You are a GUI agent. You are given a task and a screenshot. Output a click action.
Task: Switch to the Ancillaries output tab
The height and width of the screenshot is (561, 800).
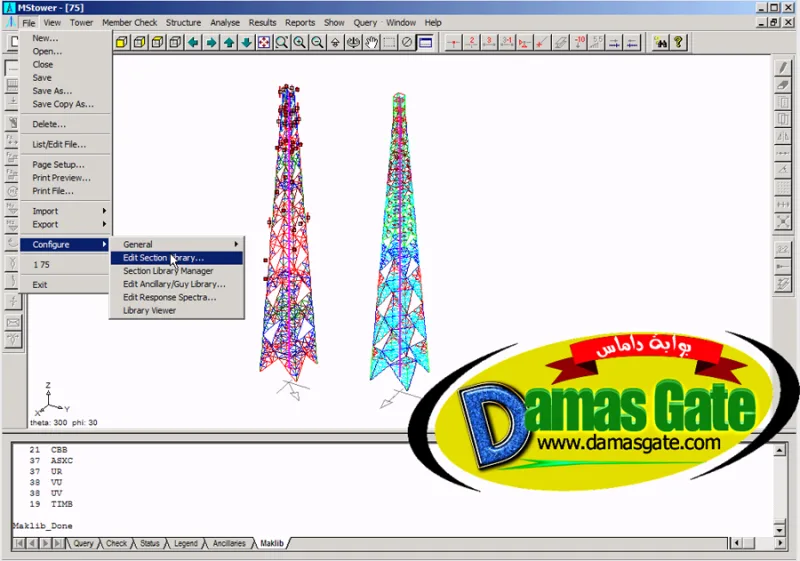coord(229,543)
